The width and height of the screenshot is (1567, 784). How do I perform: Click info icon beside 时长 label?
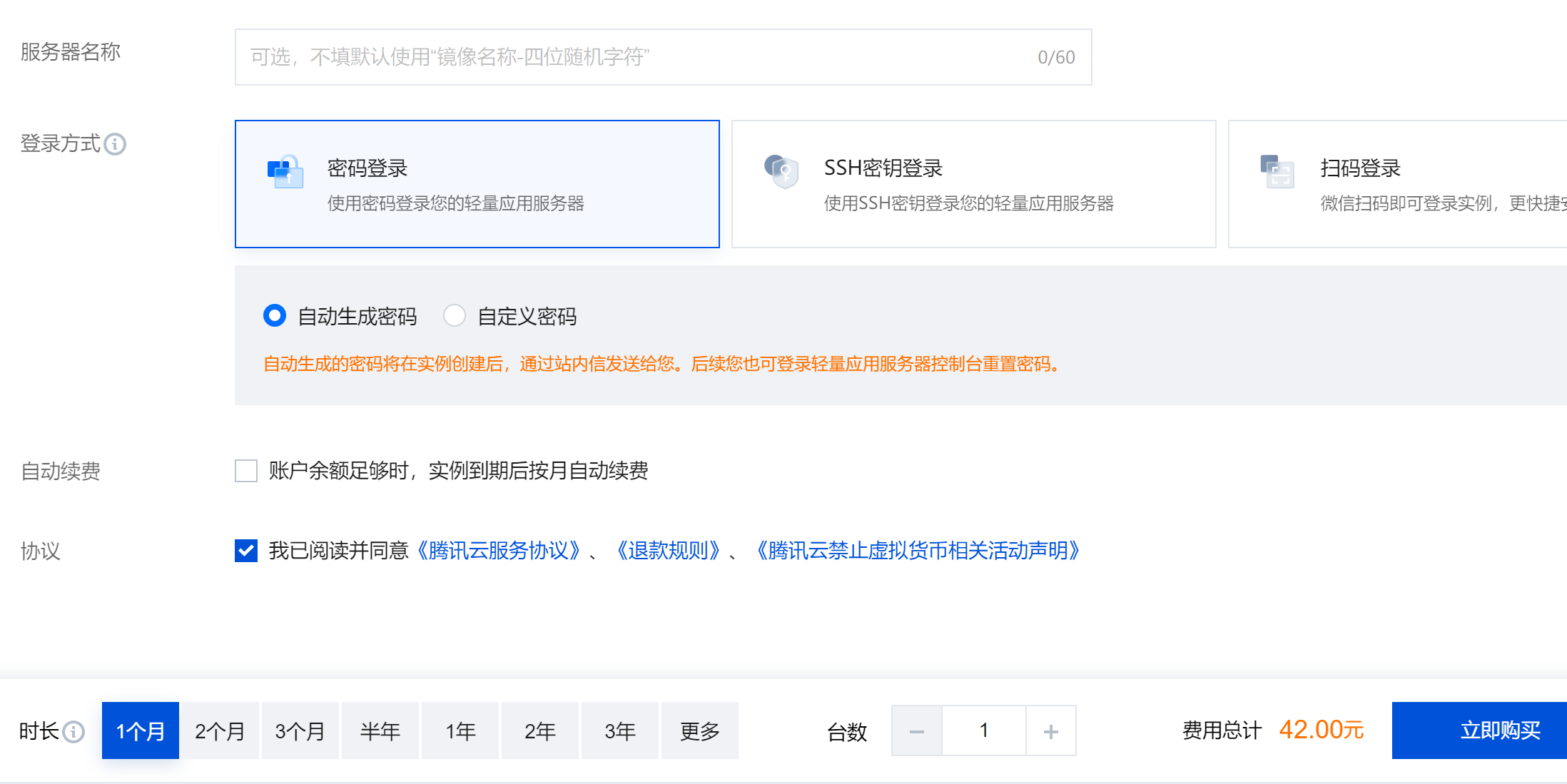tap(73, 731)
